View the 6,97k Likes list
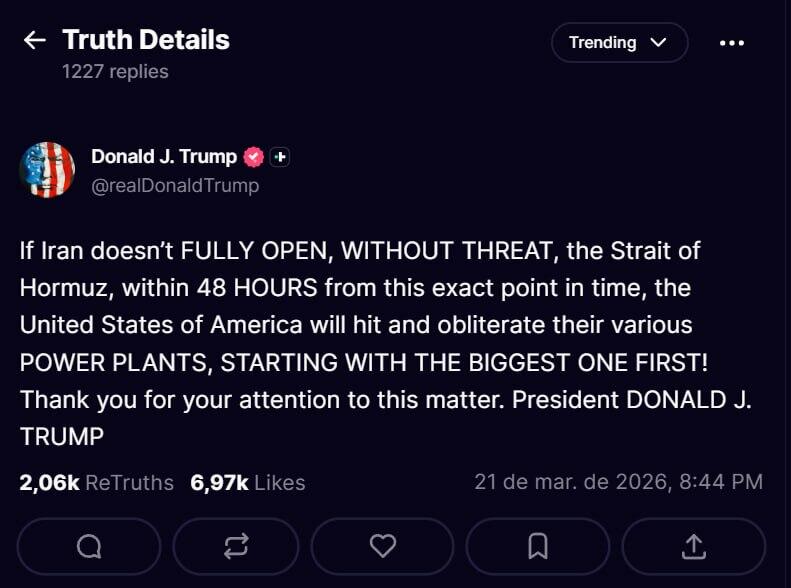 pos(248,482)
